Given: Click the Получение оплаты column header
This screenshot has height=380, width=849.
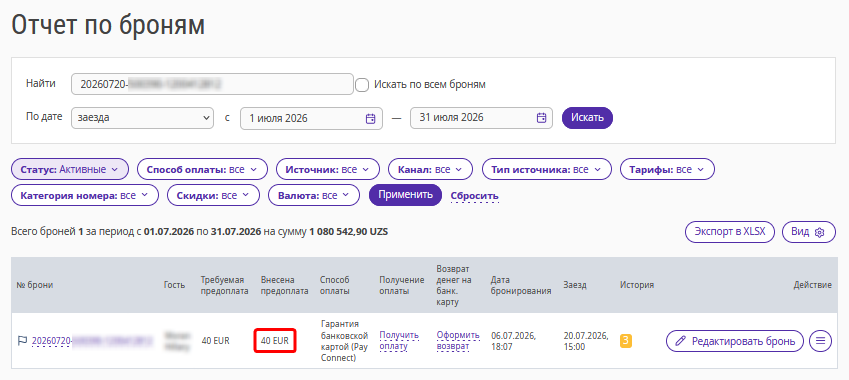Looking at the screenshot, I should click(401, 285).
